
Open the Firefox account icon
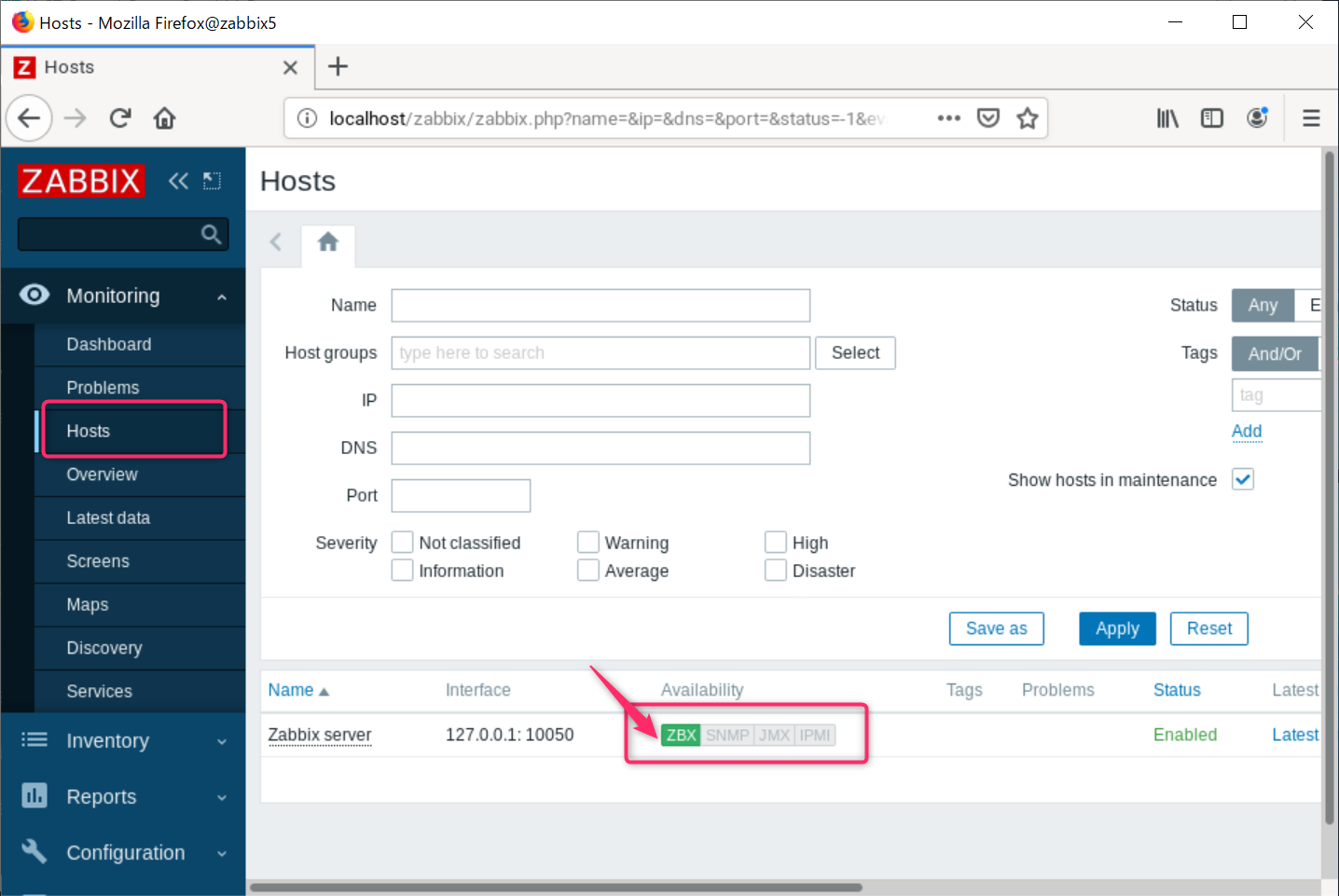tap(1257, 118)
